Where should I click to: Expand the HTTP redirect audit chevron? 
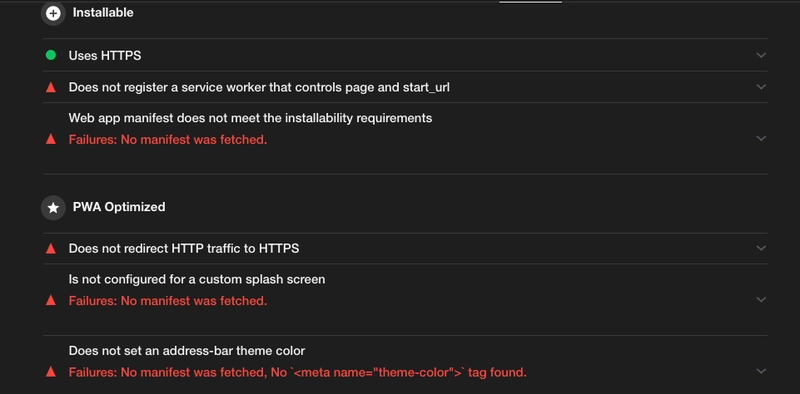761,248
